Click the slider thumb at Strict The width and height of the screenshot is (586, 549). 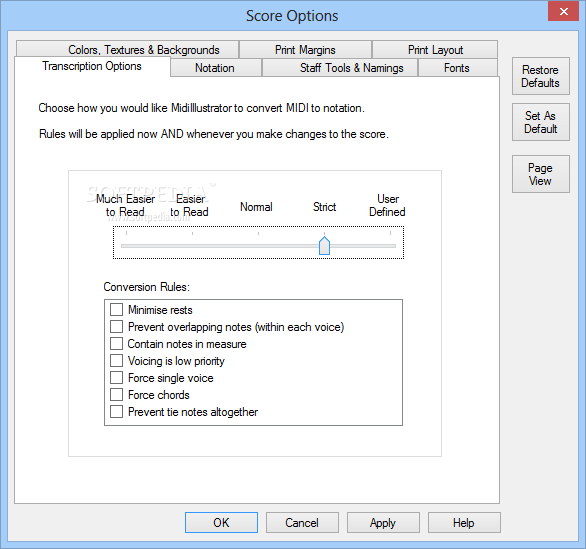324,246
